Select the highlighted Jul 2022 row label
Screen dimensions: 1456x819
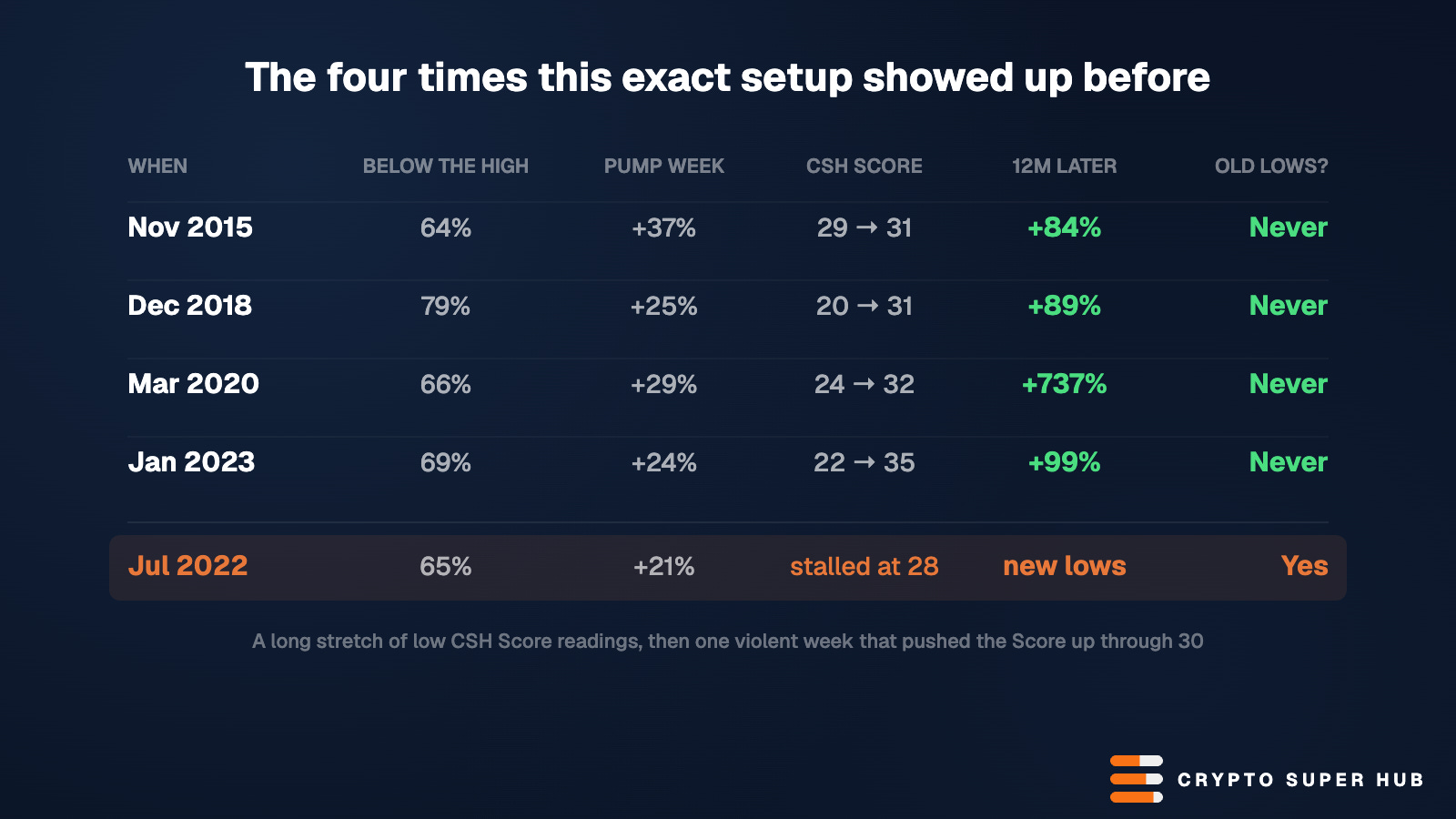187,566
